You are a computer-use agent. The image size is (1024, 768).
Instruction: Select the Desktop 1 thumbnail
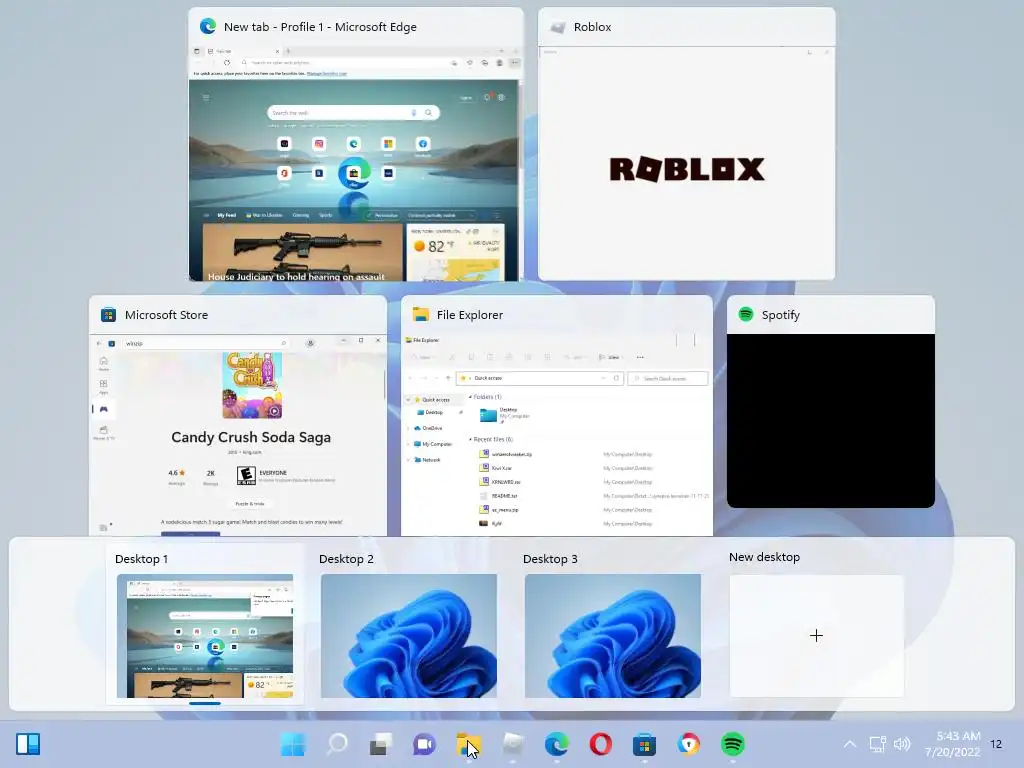(205, 636)
